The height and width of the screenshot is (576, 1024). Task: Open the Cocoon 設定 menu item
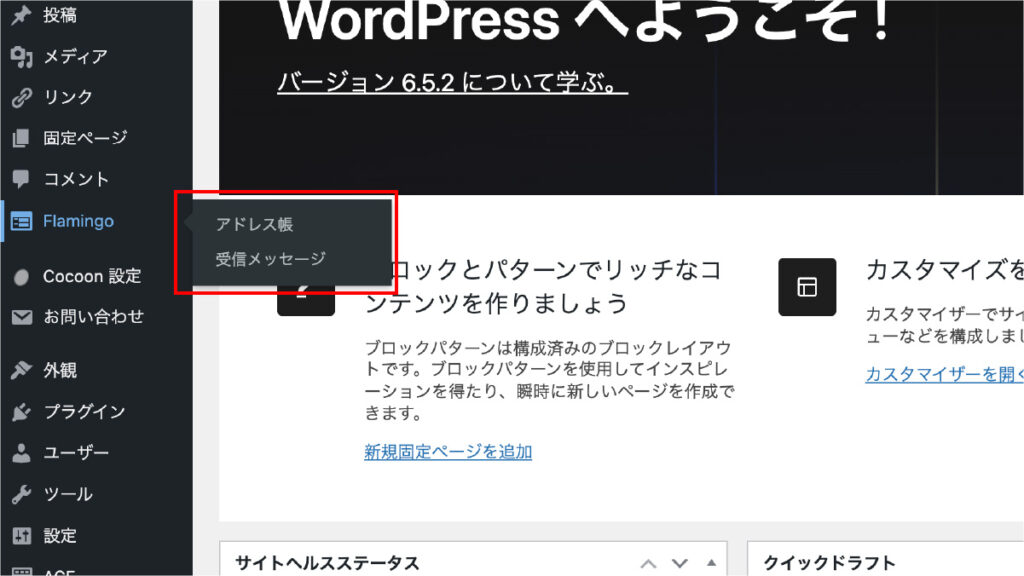(x=92, y=276)
